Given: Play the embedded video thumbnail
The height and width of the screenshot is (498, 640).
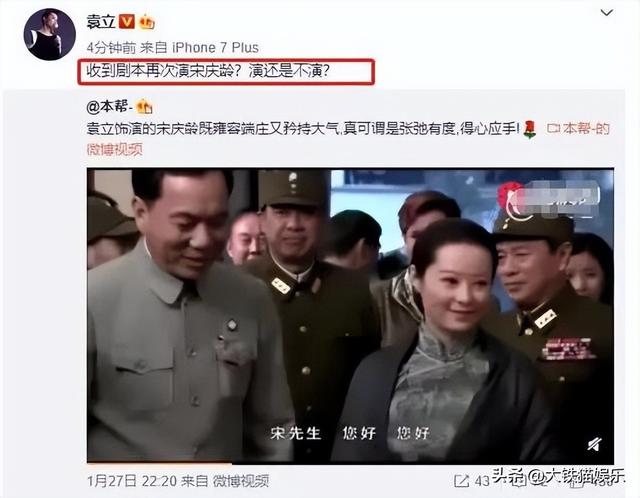Looking at the screenshot, I should click(350, 316).
